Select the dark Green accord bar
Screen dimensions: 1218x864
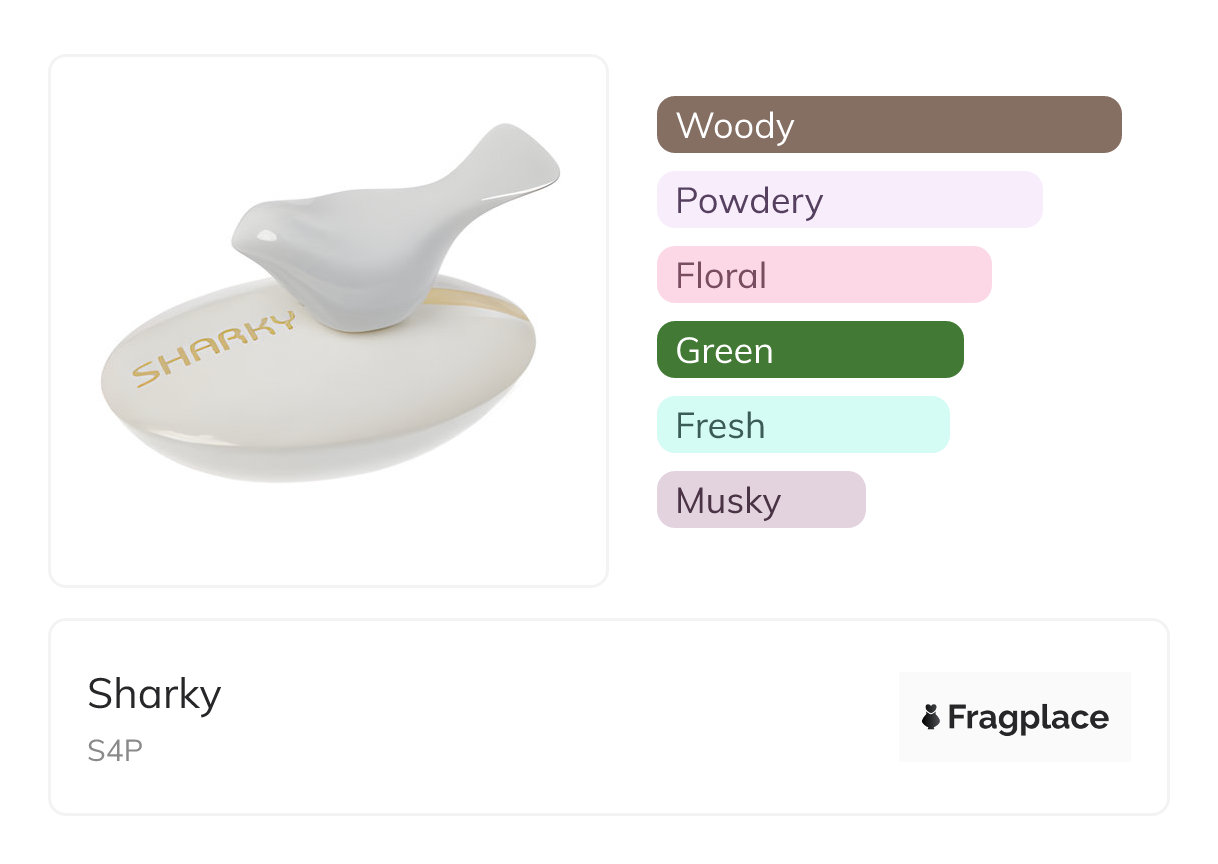pyautogui.click(x=809, y=350)
